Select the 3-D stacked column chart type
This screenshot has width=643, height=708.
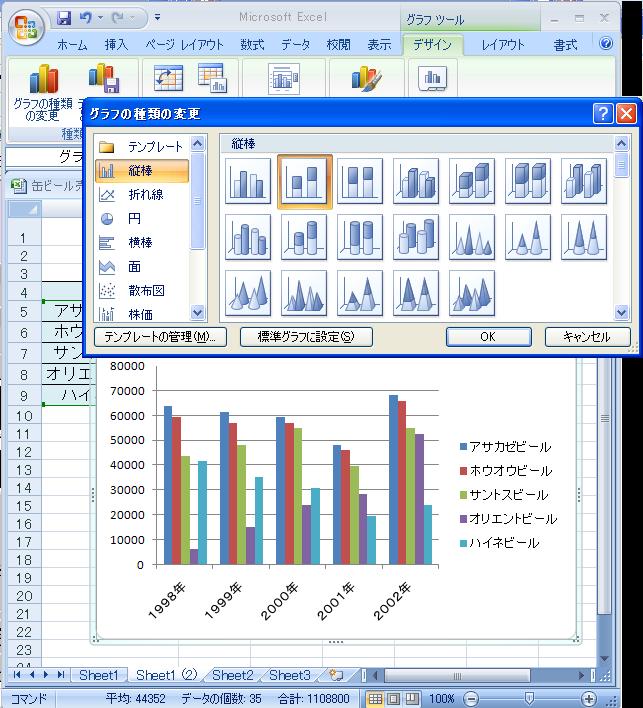(x=472, y=181)
